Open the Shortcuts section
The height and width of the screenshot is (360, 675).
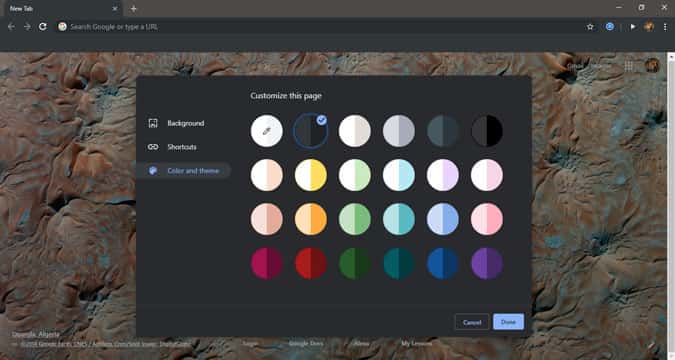point(183,147)
